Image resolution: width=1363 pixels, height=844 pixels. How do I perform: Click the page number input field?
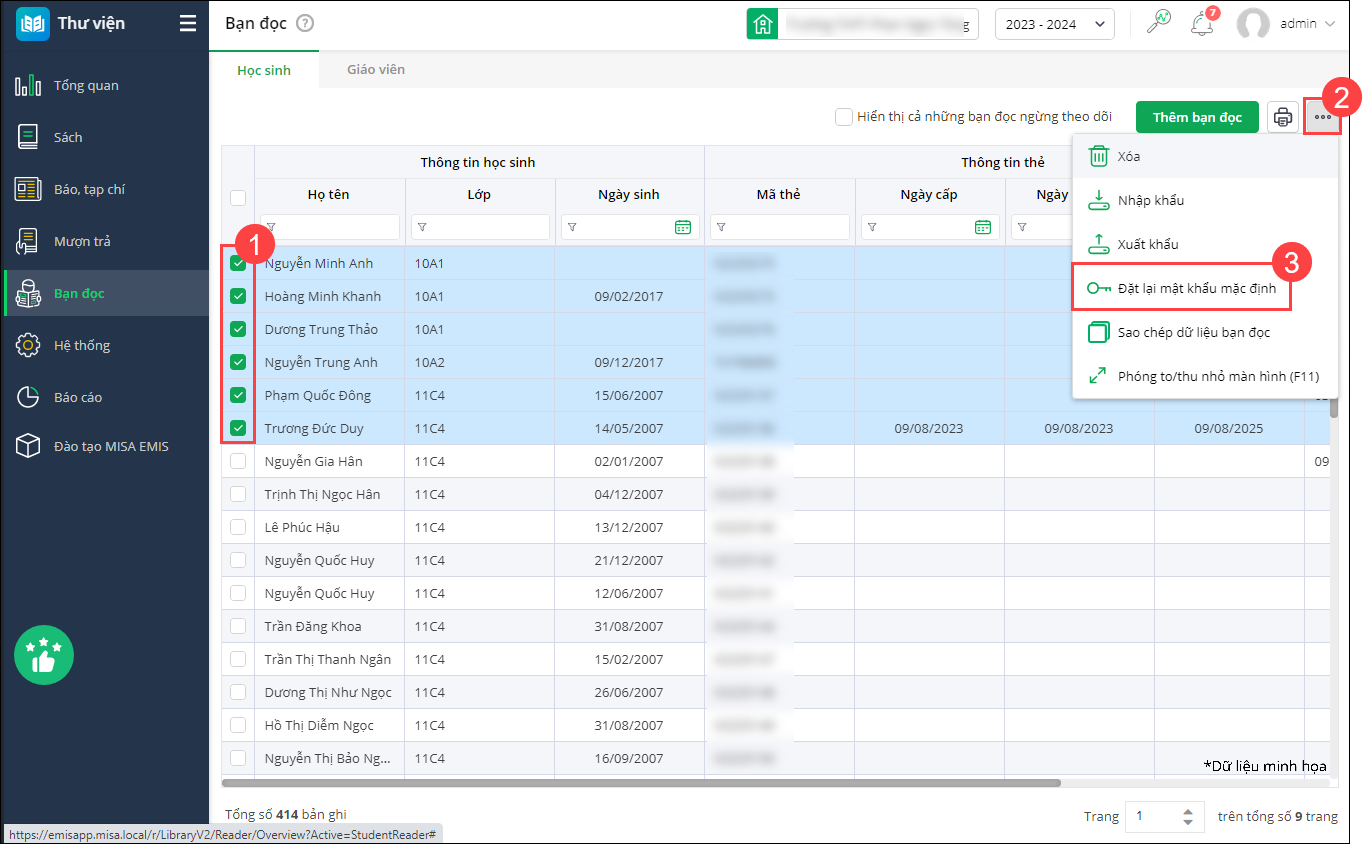pos(1153,816)
